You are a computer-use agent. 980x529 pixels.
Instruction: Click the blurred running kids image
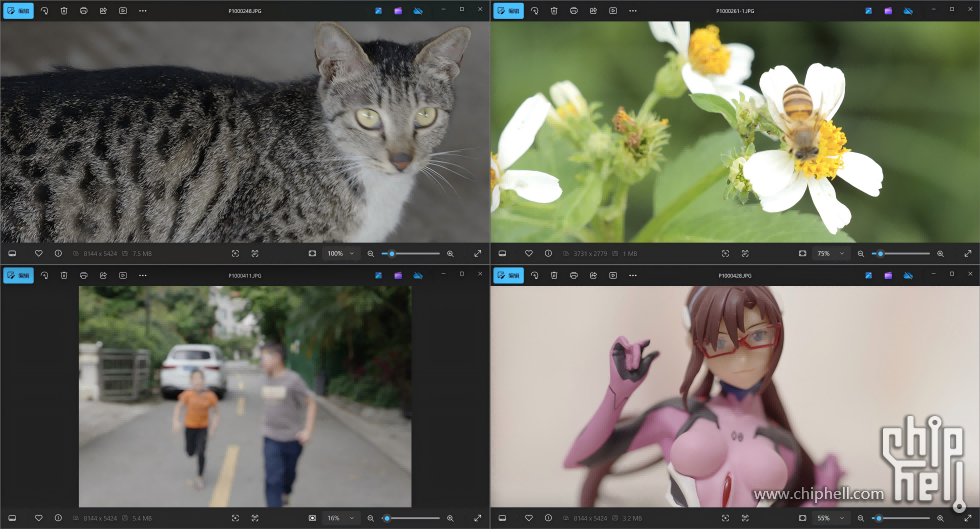pos(245,396)
